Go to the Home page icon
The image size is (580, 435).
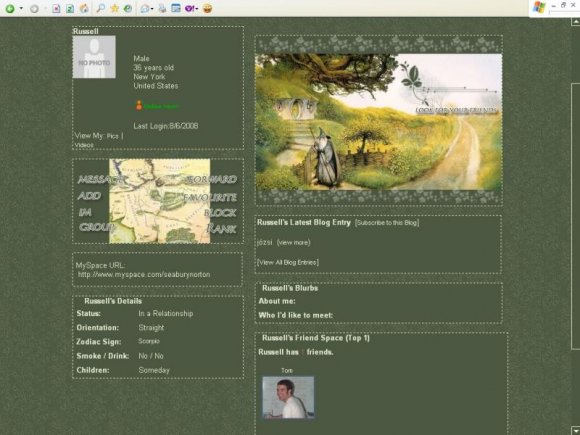click(84, 9)
